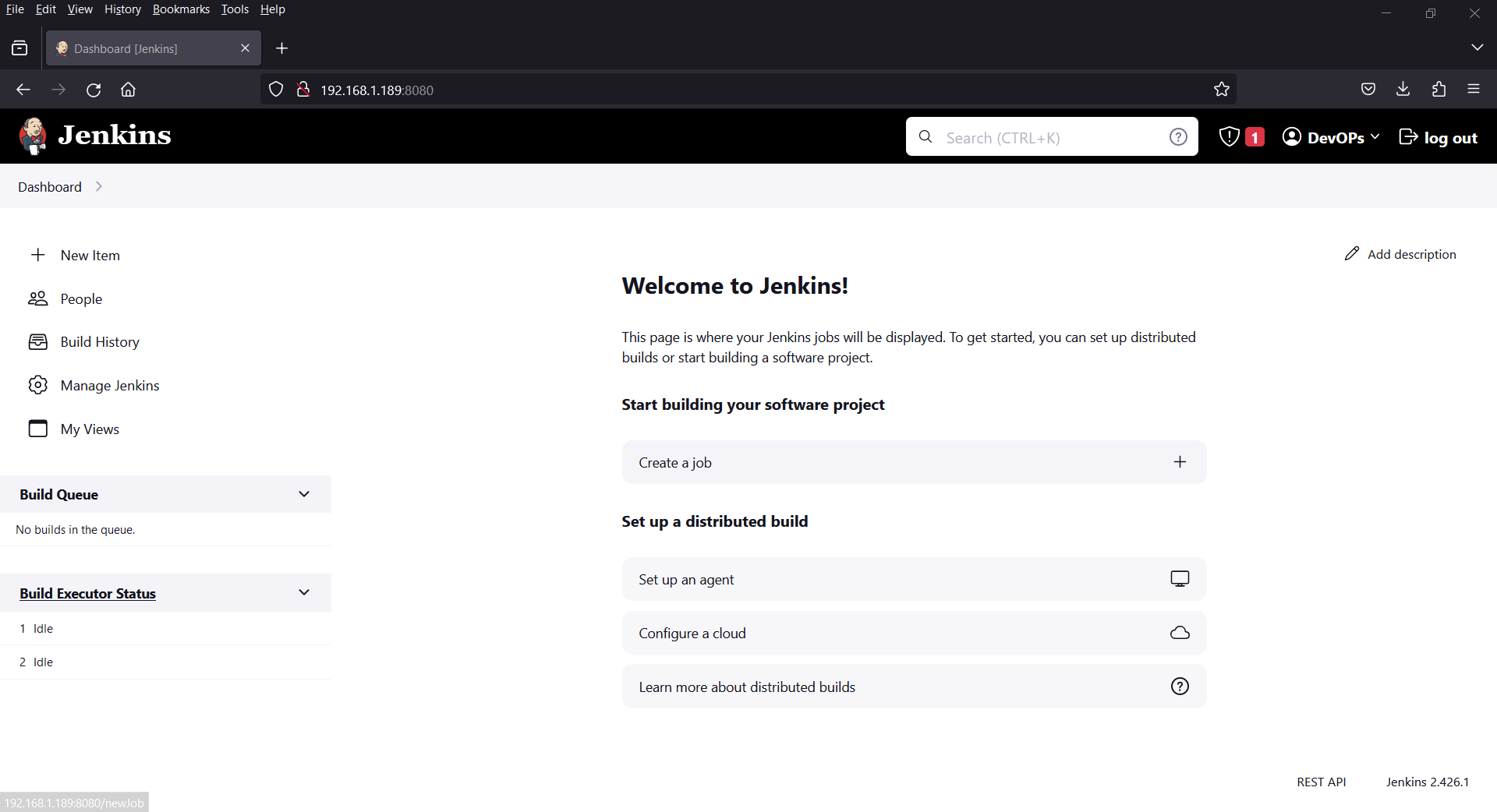Click the browser back arrow
Screen dimensions: 1497x812
click(23, 90)
